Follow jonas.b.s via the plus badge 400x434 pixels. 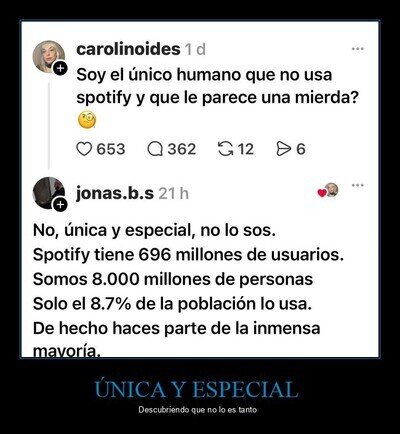tap(60, 204)
